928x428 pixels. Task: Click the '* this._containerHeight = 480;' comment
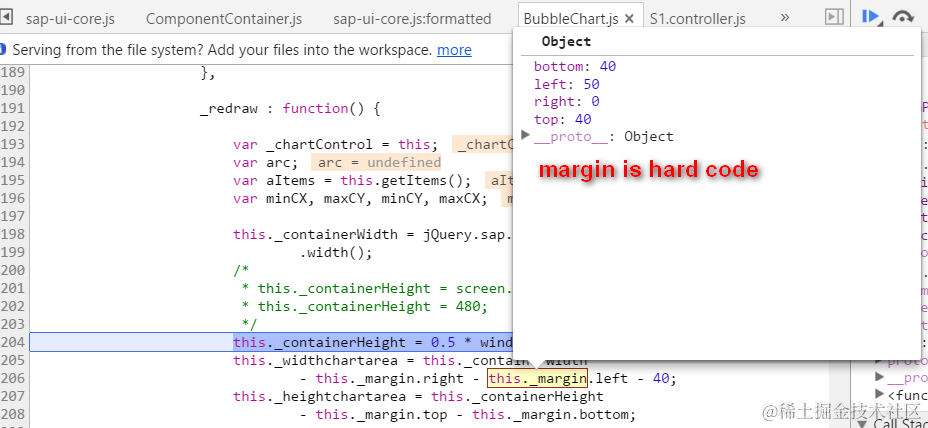(x=364, y=307)
